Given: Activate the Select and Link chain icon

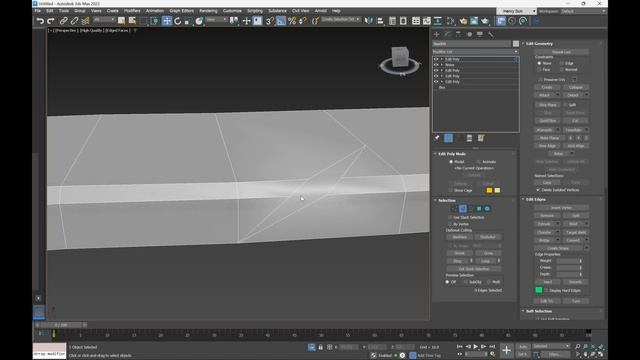Looking at the screenshot, I should click(63, 20).
